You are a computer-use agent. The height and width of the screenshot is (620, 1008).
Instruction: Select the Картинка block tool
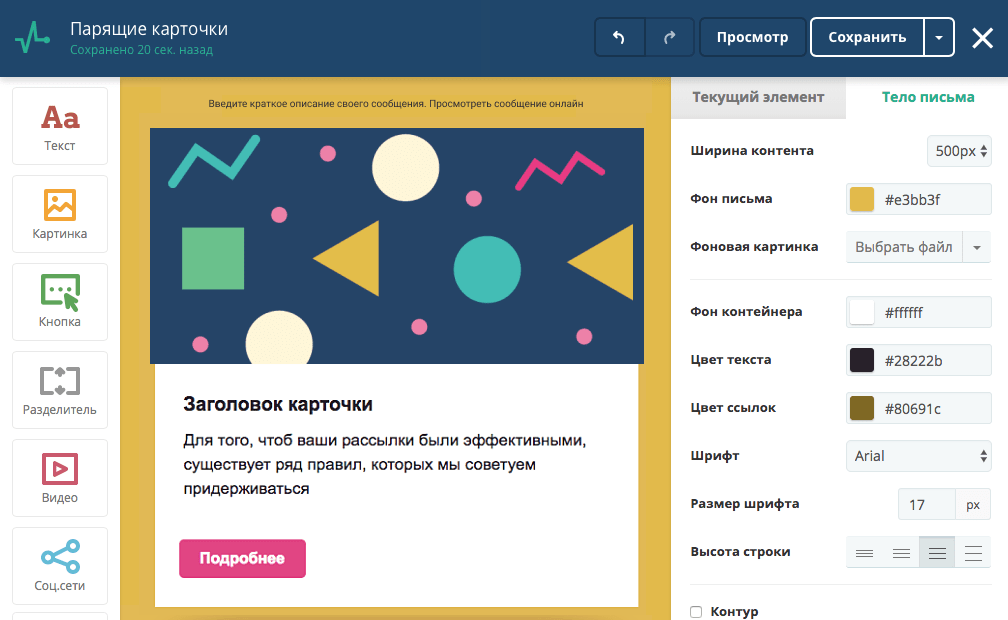click(x=60, y=214)
